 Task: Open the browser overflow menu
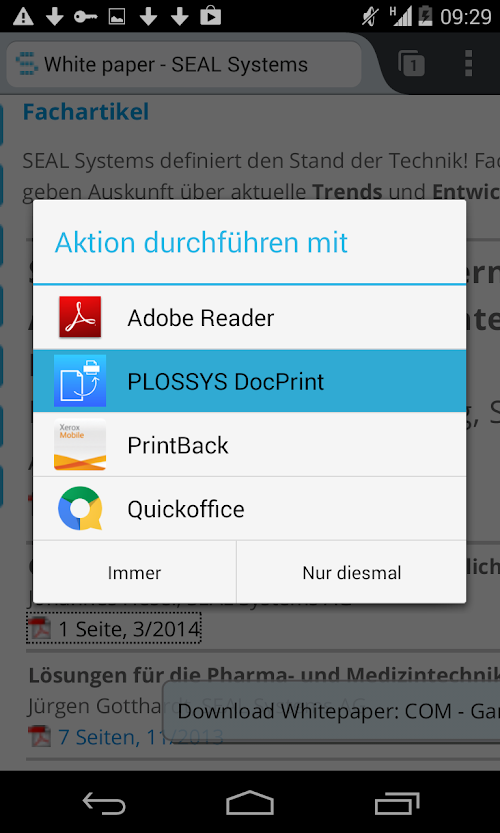click(x=468, y=64)
